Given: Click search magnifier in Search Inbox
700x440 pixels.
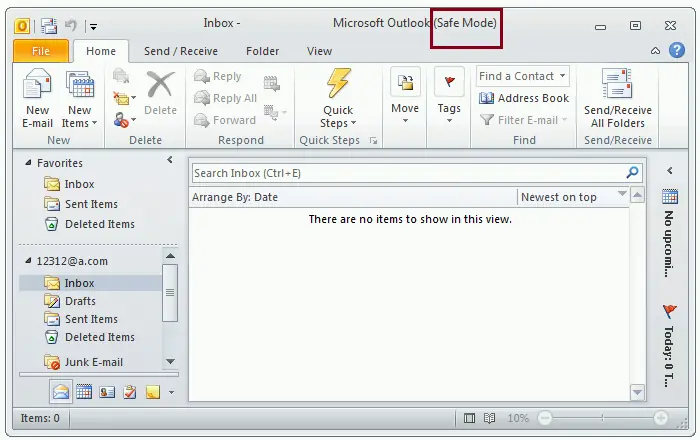Looking at the screenshot, I should pyautogui.click(x=632, y=172).
